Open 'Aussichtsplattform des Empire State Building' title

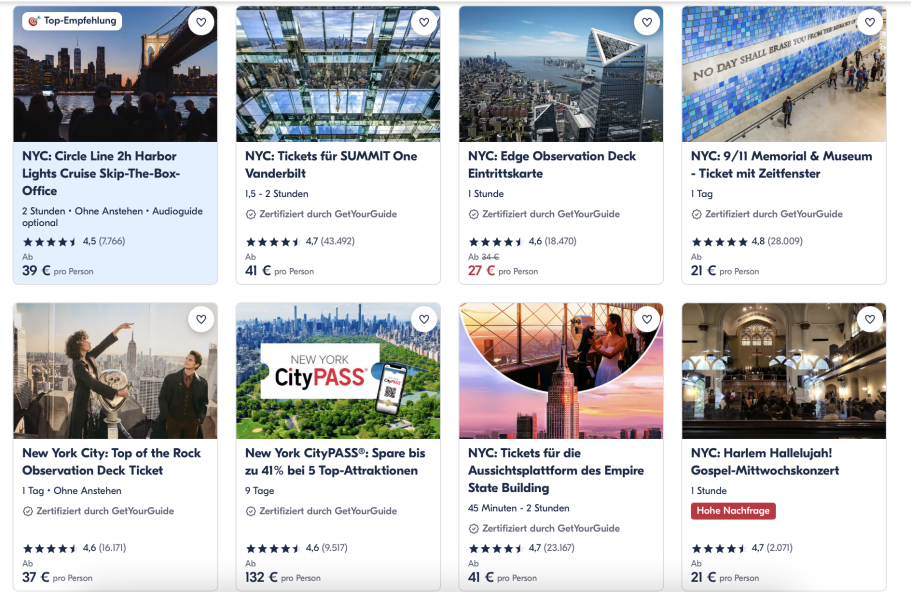[556, 470]
